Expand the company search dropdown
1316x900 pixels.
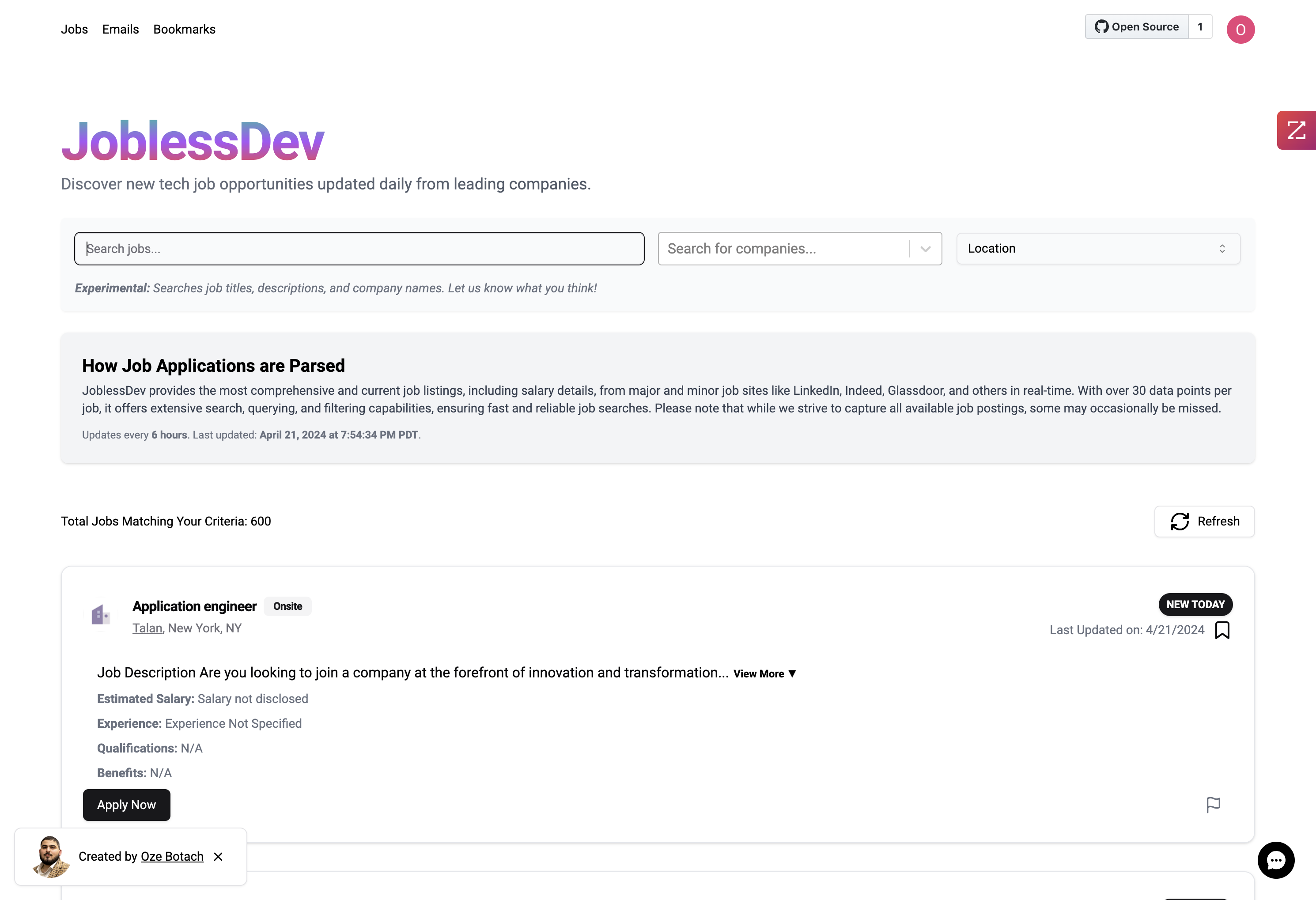[925, 248]
